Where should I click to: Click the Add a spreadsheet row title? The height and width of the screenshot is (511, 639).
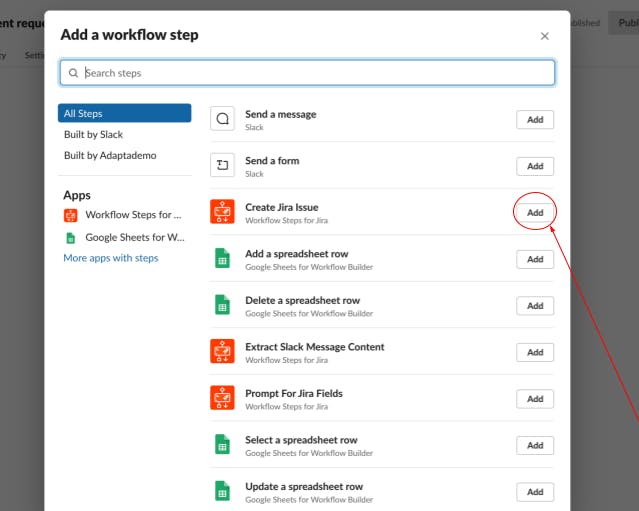point(297,254)
